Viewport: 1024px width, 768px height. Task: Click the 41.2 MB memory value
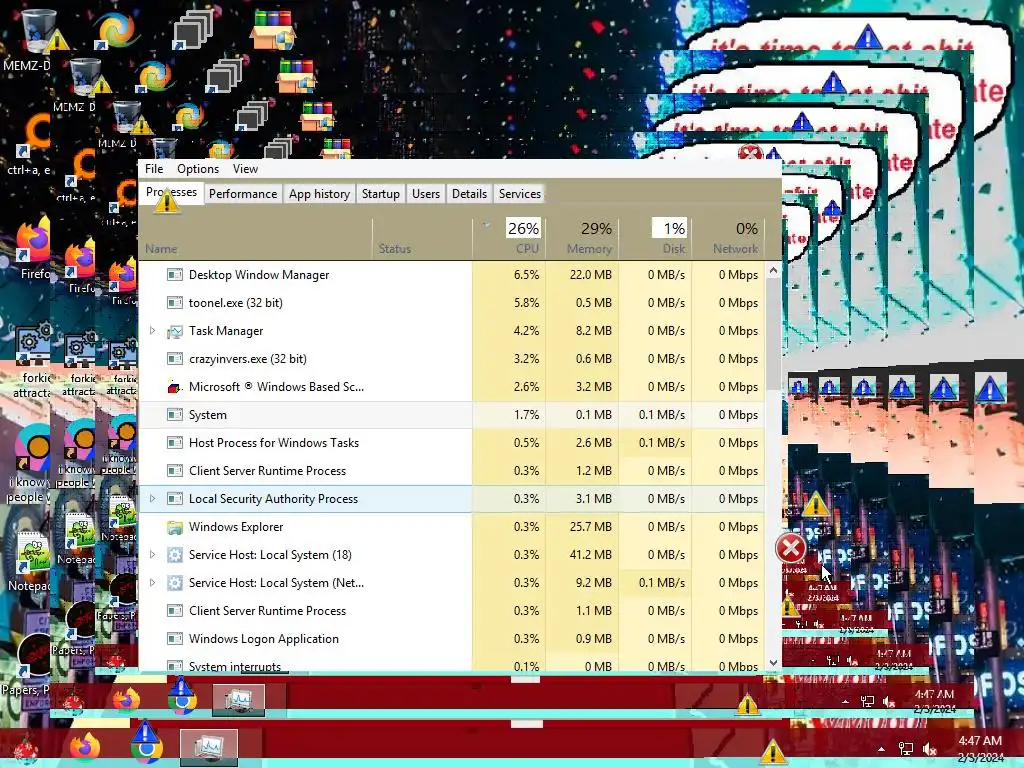tap(590, 554)
